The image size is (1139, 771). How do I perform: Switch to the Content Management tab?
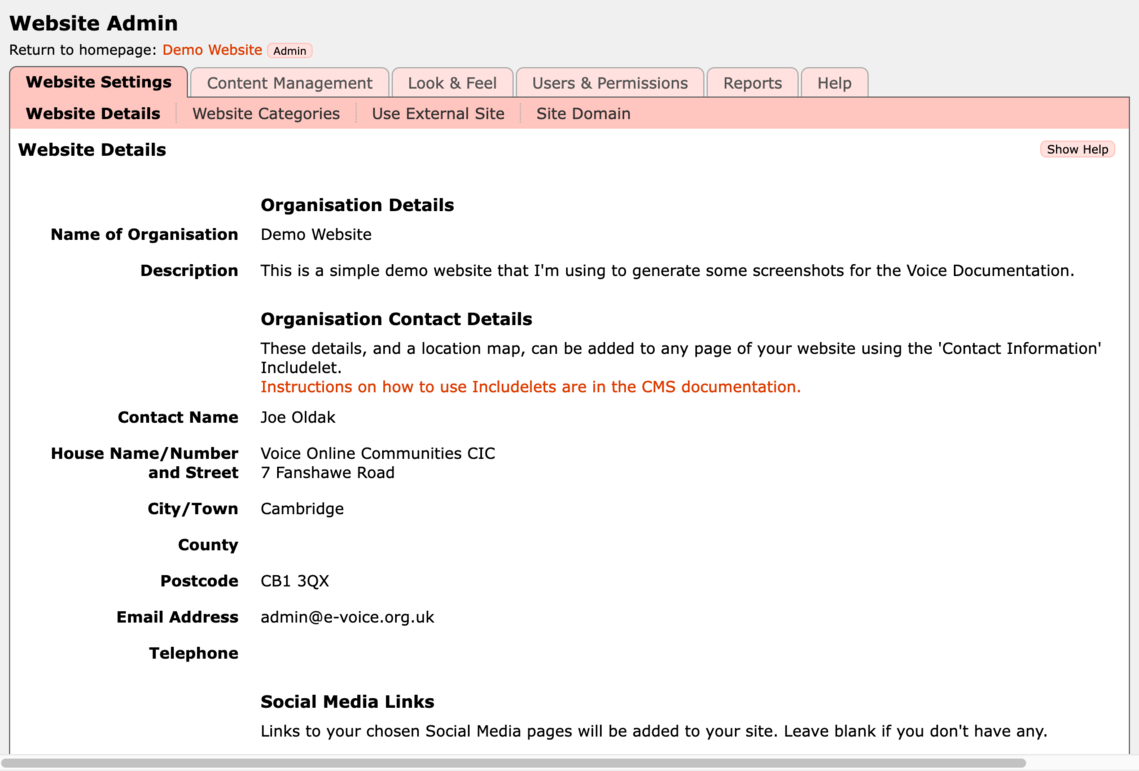[x=289, y=83]
